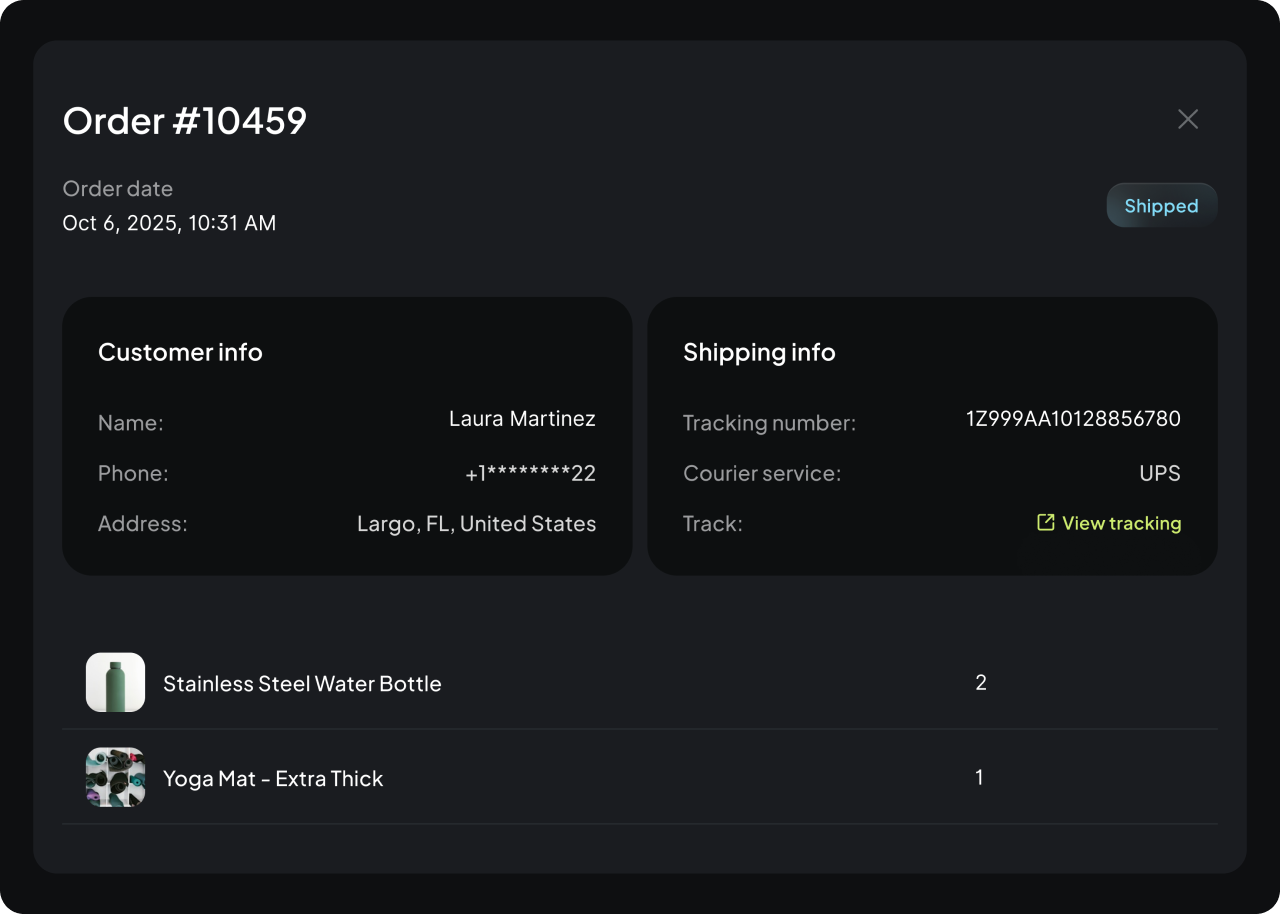Image resolution: width=1280 pixels, height=914 pixels.
Task: Select the customer name Laura Martinez
Action: (x=522, y=418)
